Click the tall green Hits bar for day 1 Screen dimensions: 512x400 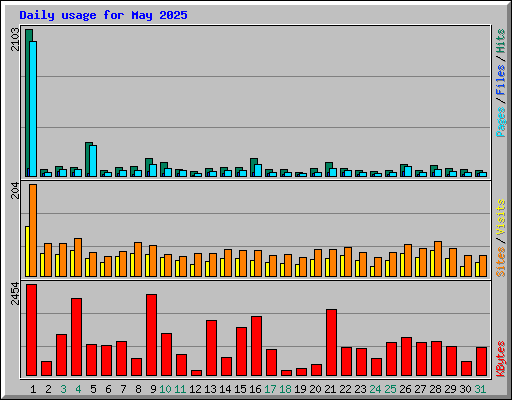(x=29, y=103)
